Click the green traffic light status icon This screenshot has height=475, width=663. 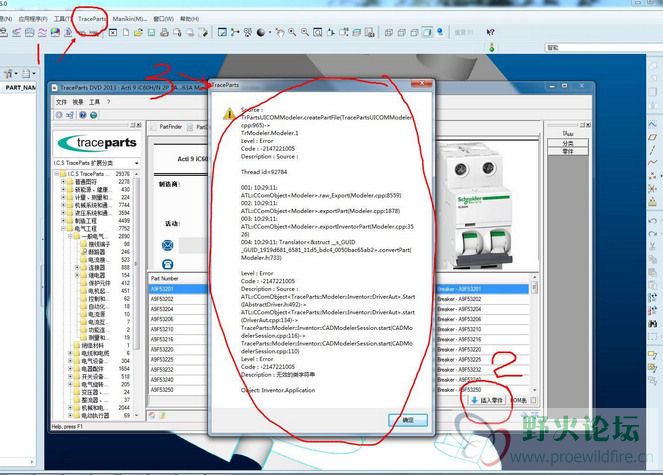(x=491, y=48)
